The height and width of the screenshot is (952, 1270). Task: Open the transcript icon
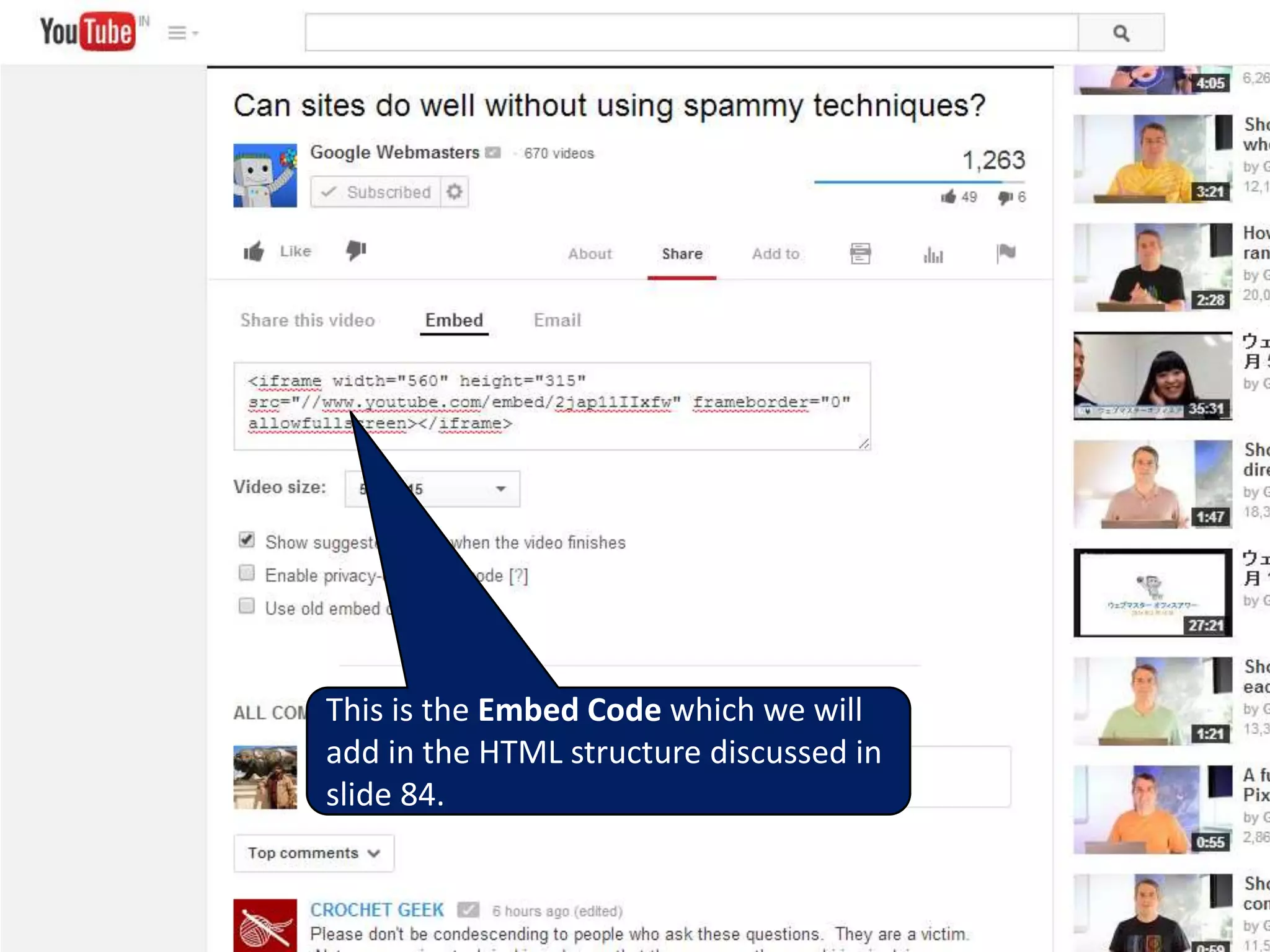pos(860,253)
